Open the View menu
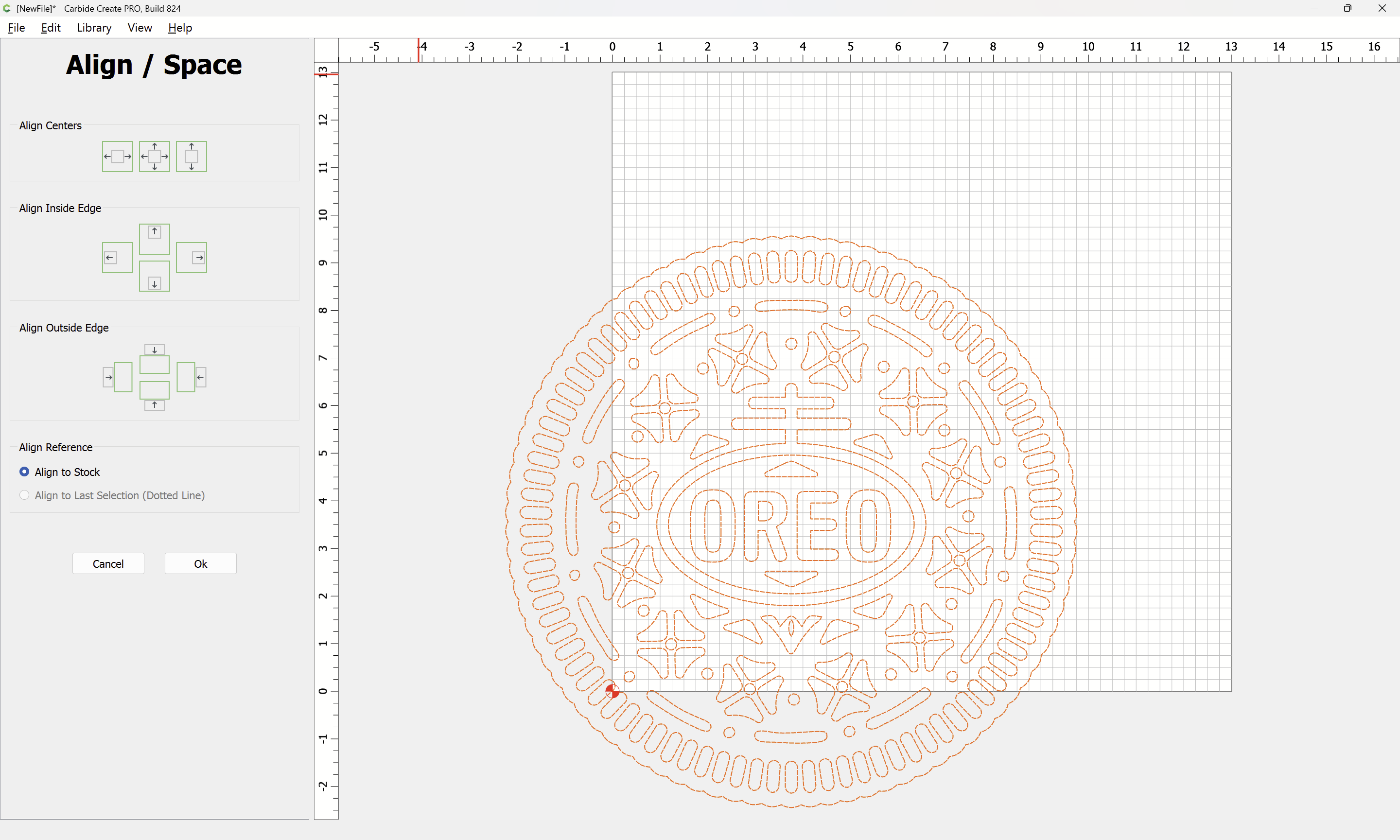1400x840 pixels. coord(139,28)
